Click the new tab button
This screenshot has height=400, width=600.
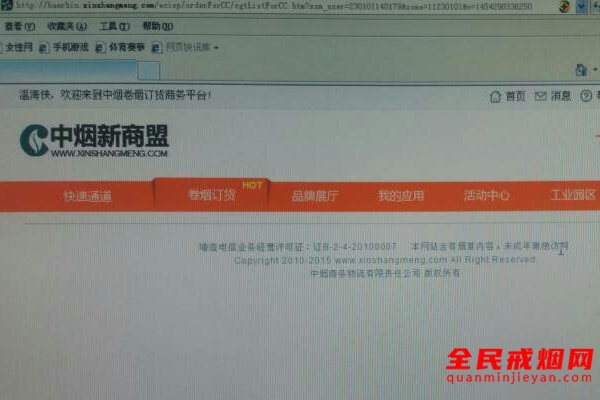pos(148,70)
